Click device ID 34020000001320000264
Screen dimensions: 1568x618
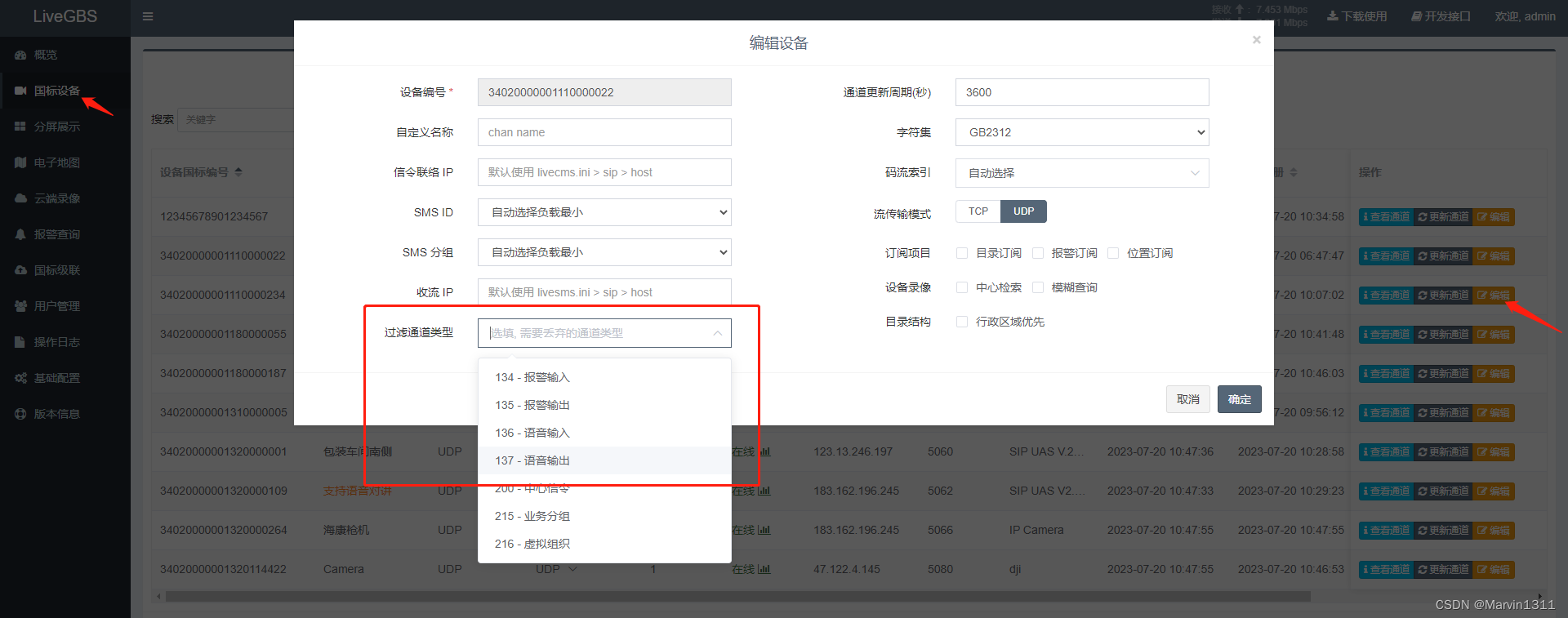pos(224,530)
